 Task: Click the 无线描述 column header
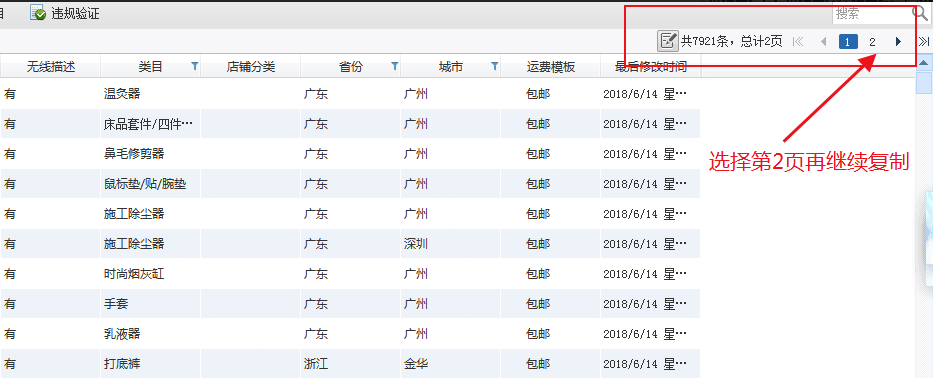click(51, 67)
